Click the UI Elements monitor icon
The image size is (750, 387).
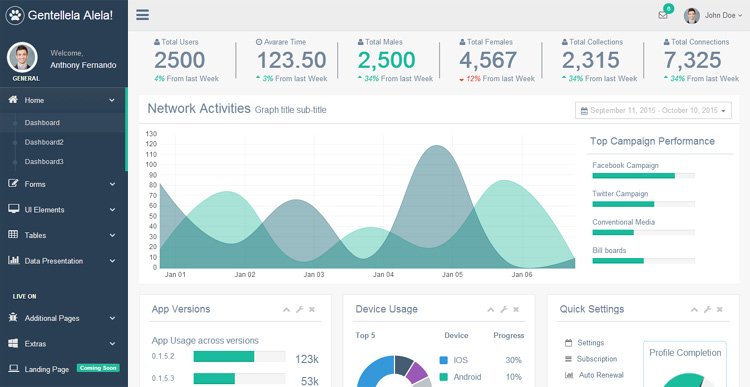coord(13,209)
